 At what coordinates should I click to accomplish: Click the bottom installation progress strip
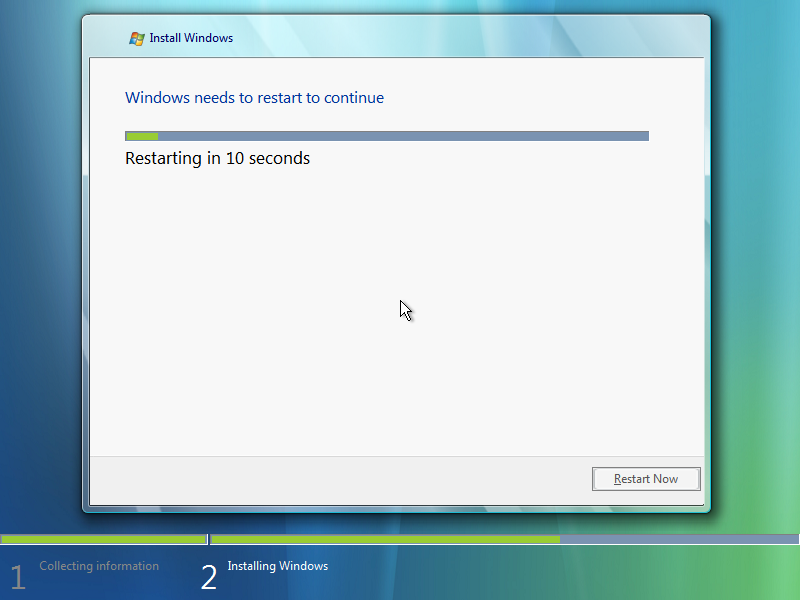(400, 539)
